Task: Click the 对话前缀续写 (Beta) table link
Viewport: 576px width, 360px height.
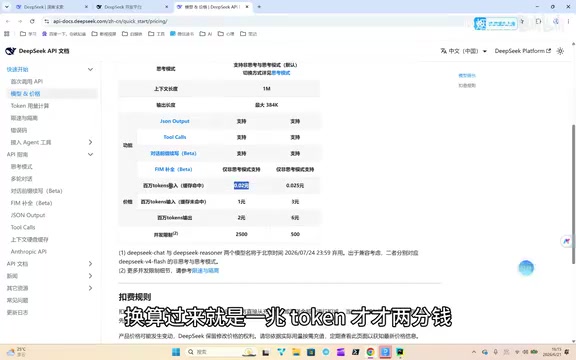Action: (x=173, y=153)
